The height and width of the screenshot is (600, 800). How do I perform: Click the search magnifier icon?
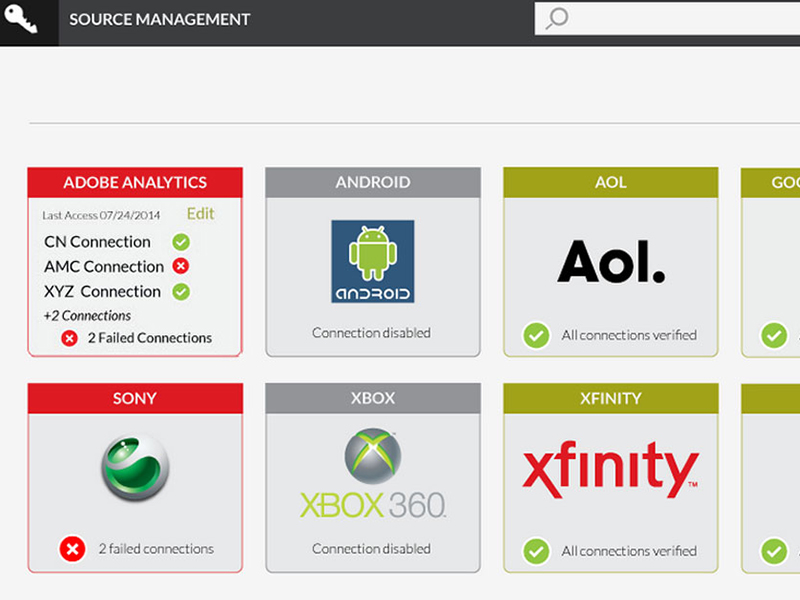point(557,18)
